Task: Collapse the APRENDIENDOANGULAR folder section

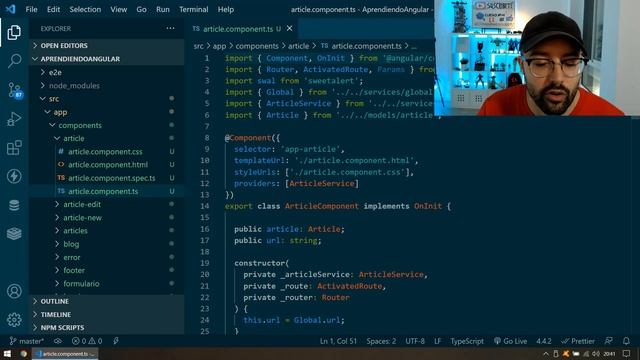Action: [x=107, y=59]
